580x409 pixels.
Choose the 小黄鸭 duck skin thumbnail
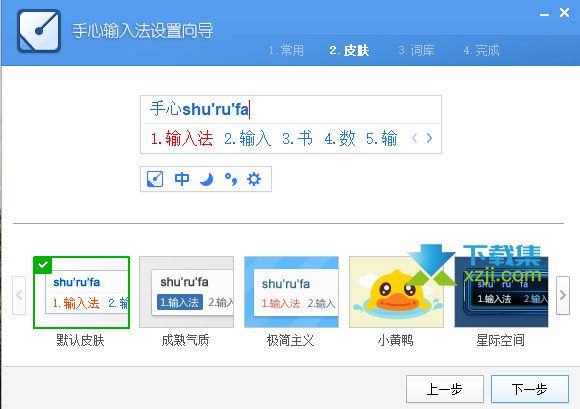coord(397,292)
